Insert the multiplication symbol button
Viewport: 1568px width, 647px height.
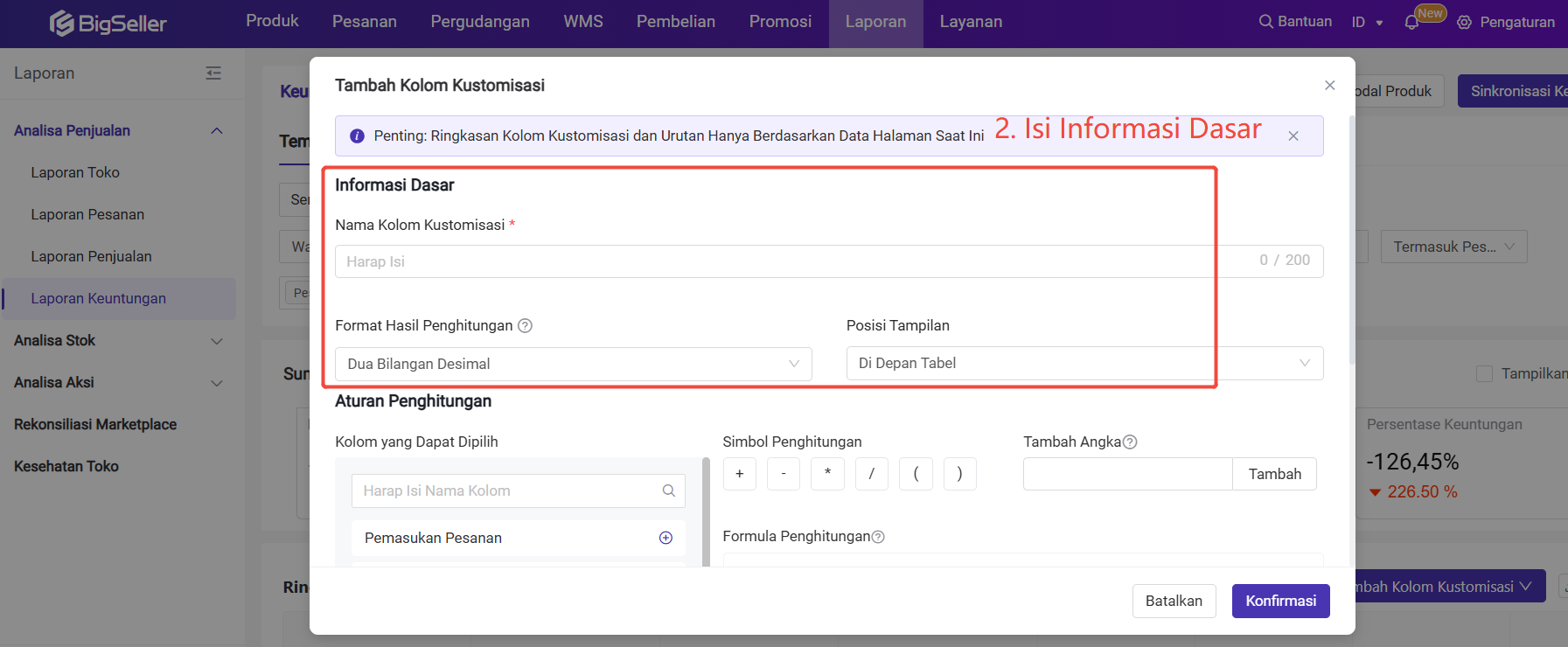click(x=827, y=474)
